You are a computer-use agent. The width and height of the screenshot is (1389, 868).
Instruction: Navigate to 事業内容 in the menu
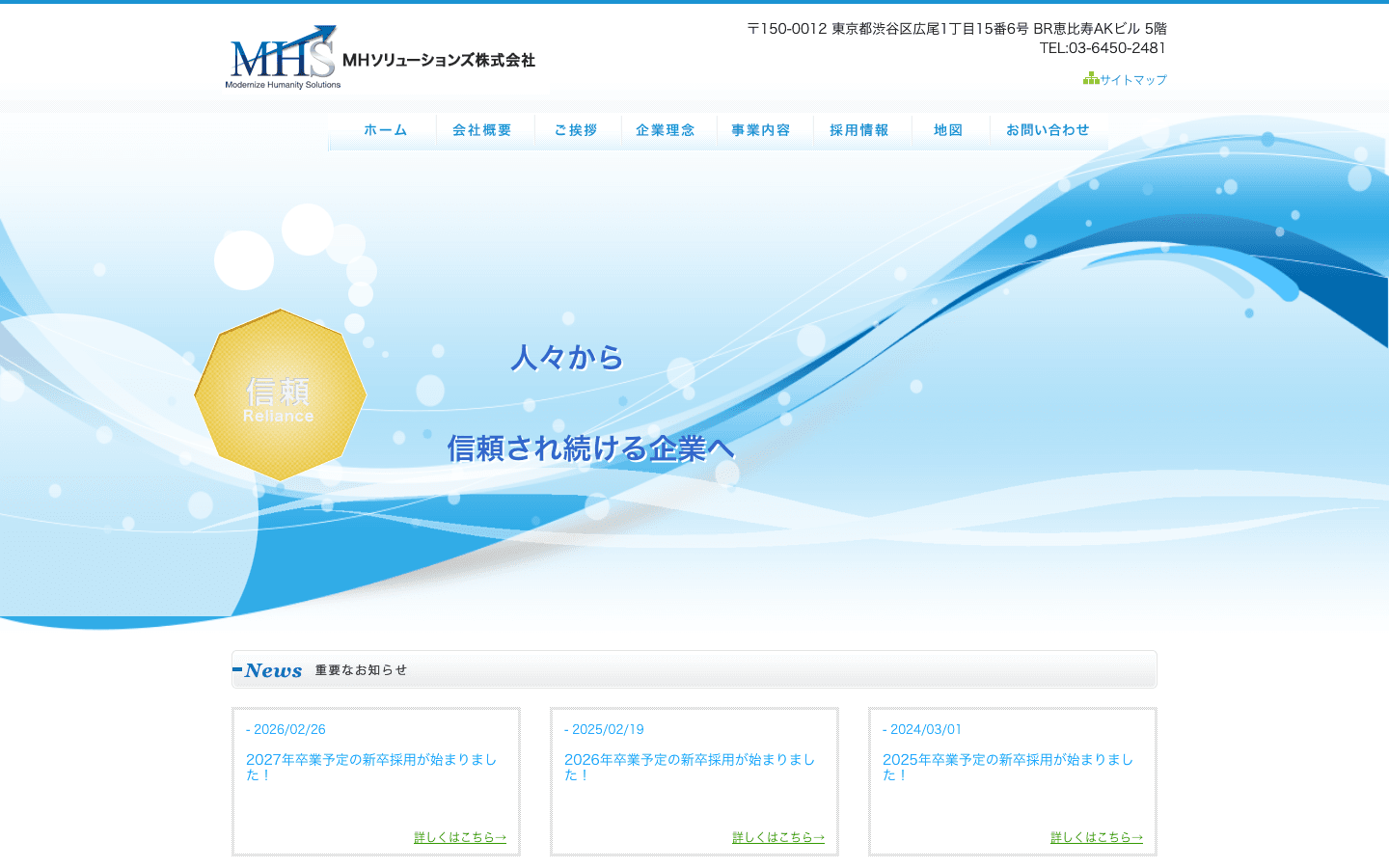[761, 130]
